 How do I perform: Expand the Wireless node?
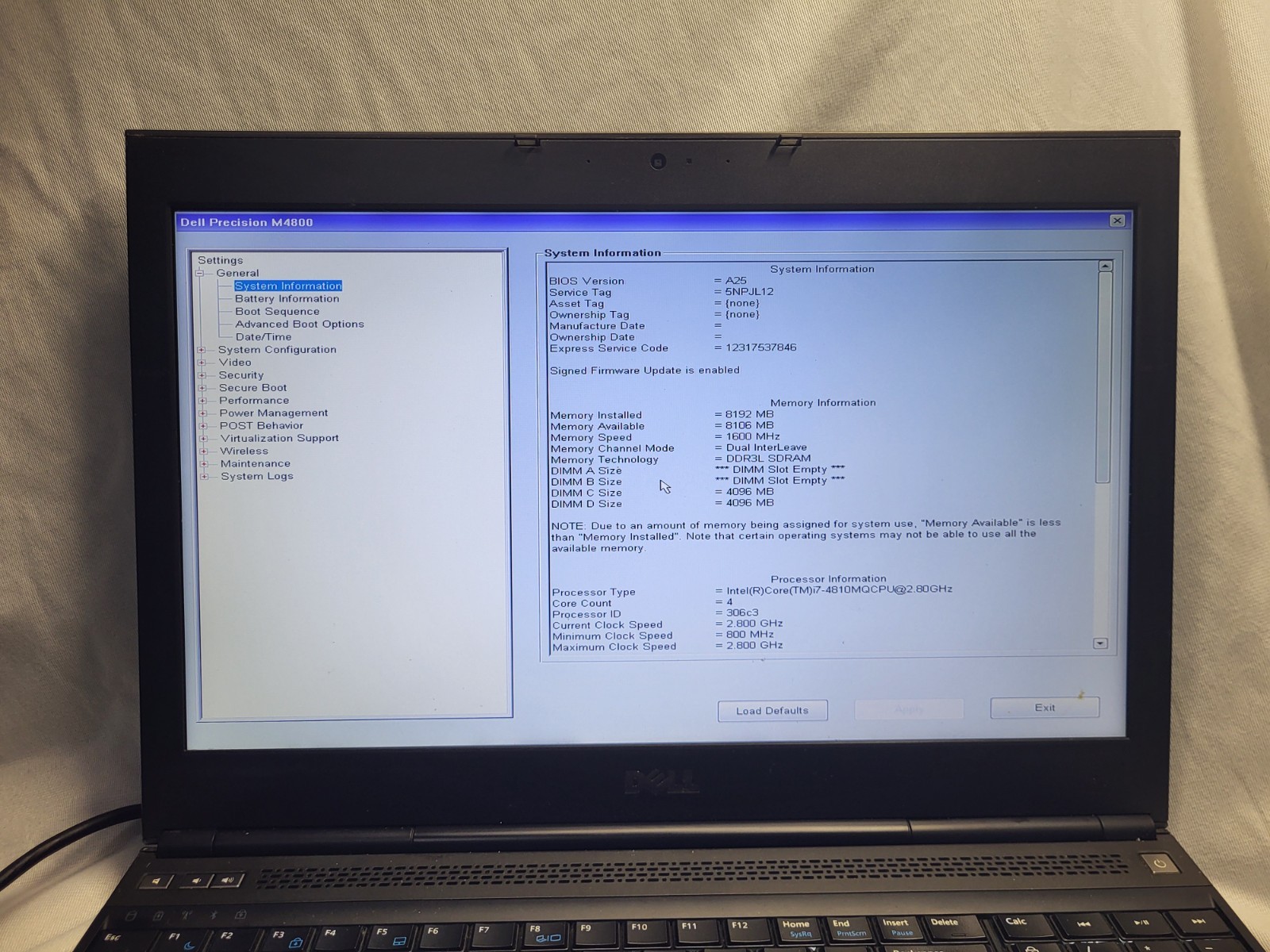pyautogui.click(x=204, y=451)
